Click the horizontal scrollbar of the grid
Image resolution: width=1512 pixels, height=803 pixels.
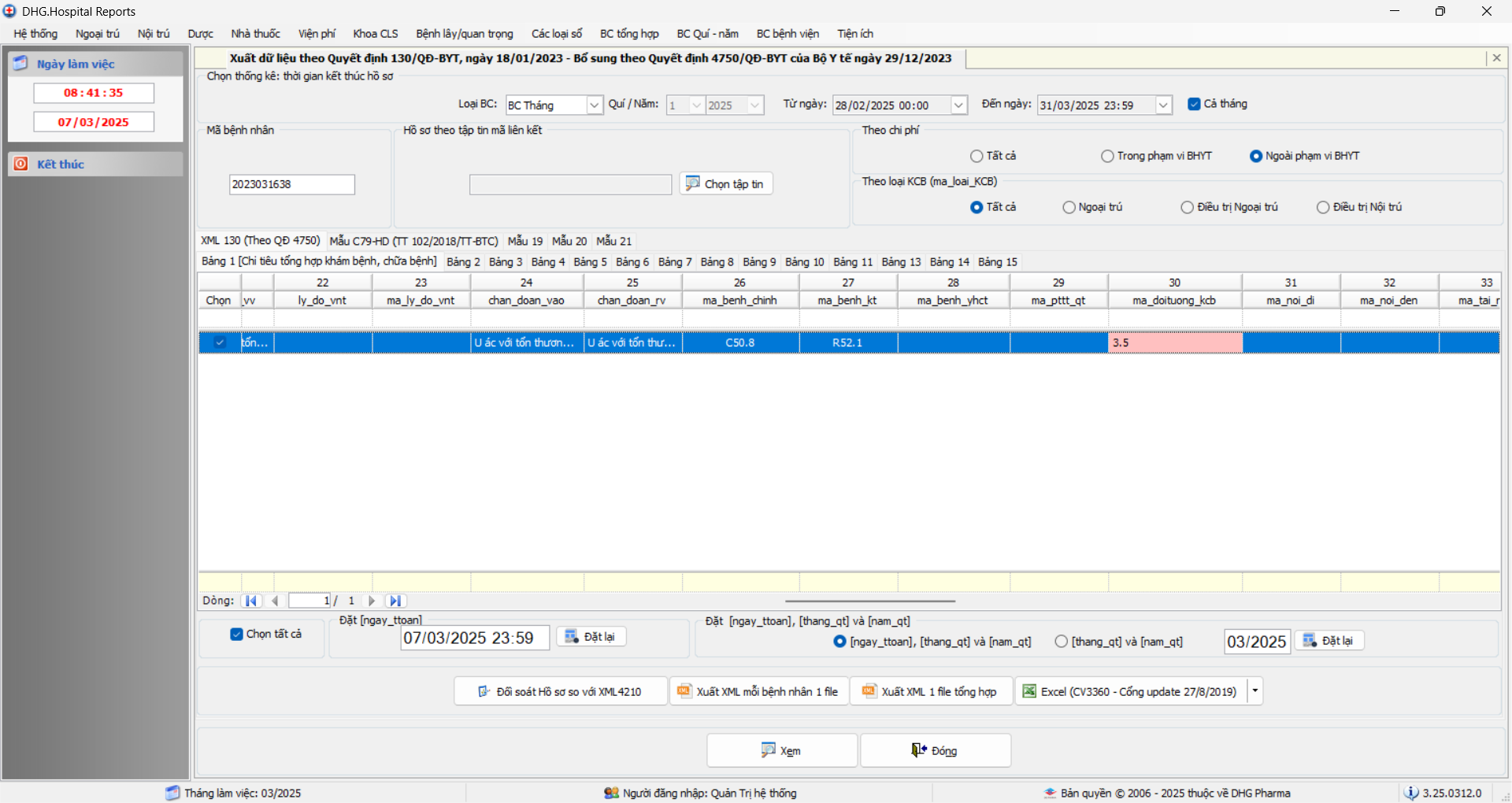(870, 601)
